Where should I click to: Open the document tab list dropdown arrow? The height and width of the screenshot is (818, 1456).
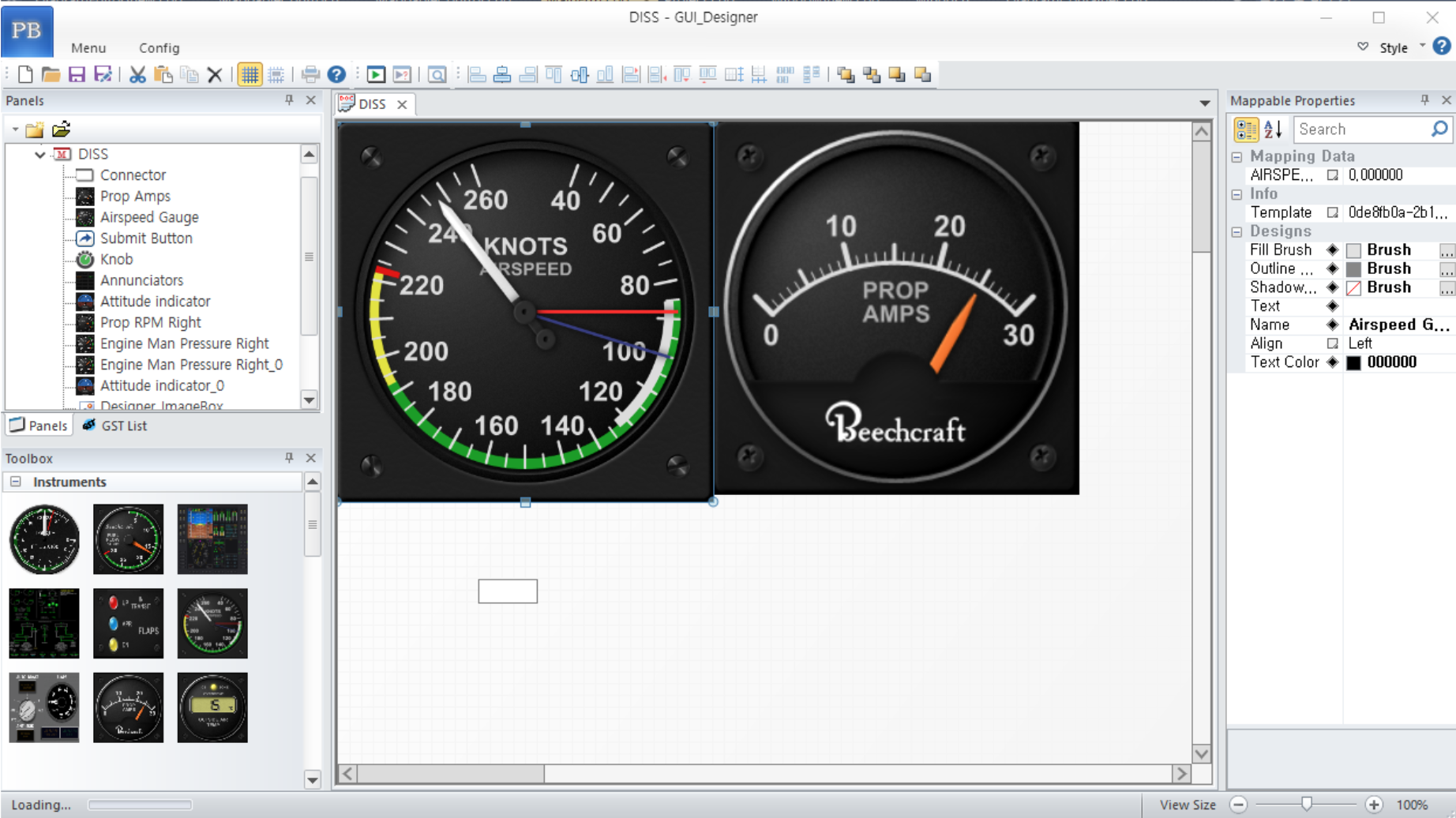pyautogui.click(x=1204, y=103)
